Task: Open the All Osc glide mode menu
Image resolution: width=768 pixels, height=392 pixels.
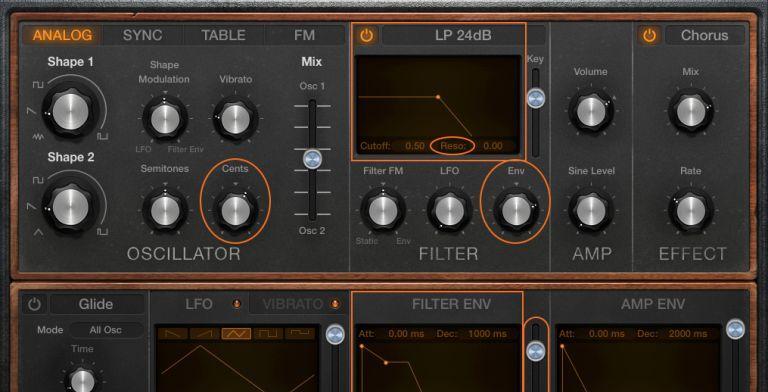Action: [106, 330]
